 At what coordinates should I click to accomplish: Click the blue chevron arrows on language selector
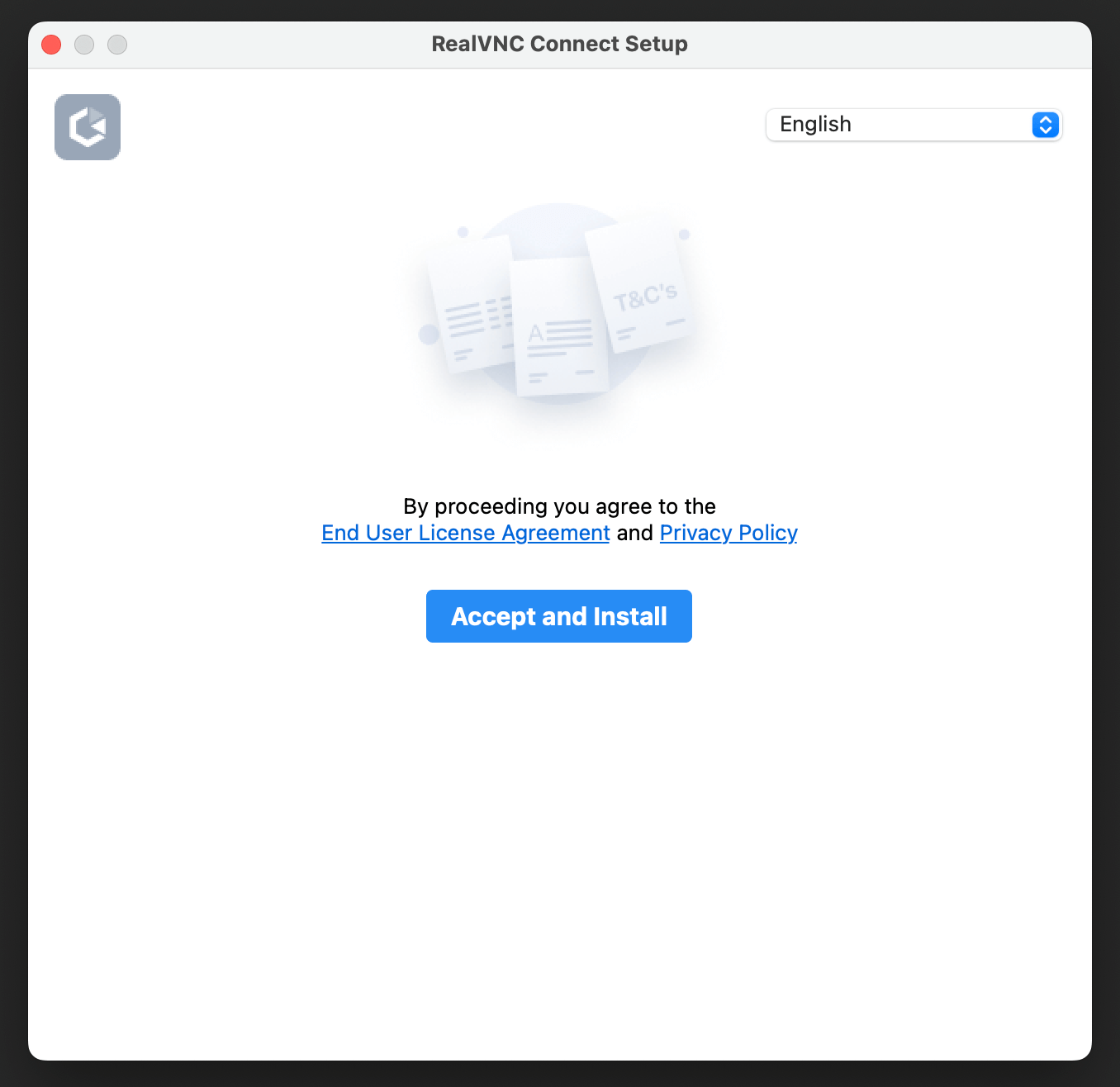(1046, 125)
